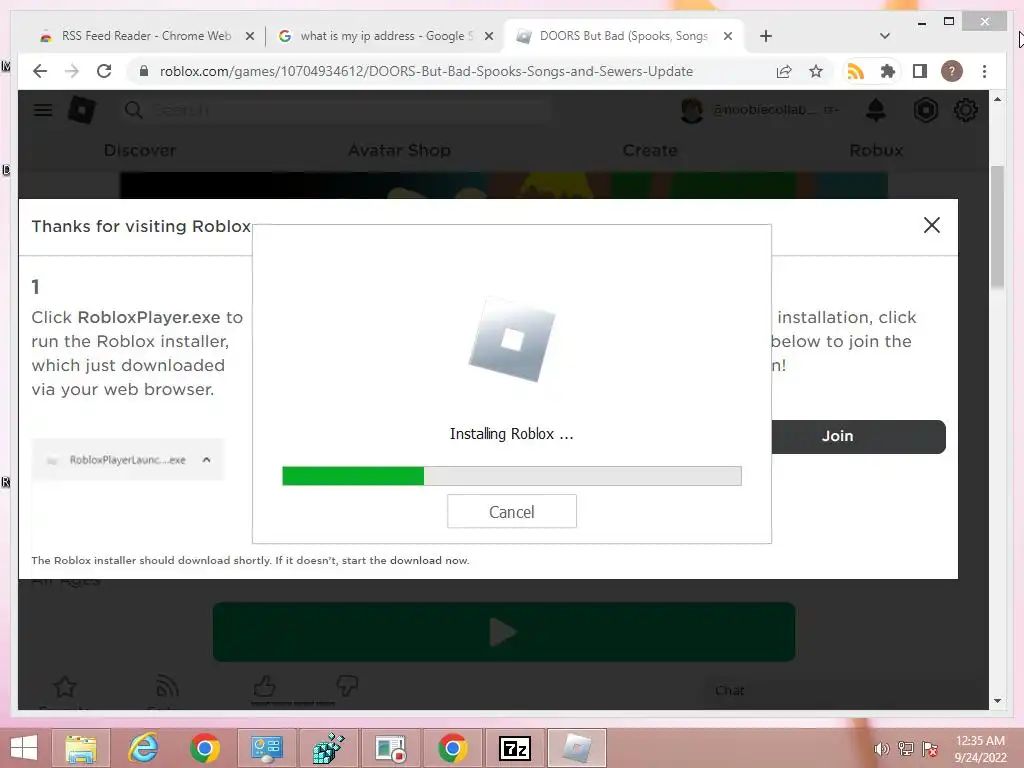
Task: Favorite the game with star icon
Action: pyautogui.click(x=65, y=688)
